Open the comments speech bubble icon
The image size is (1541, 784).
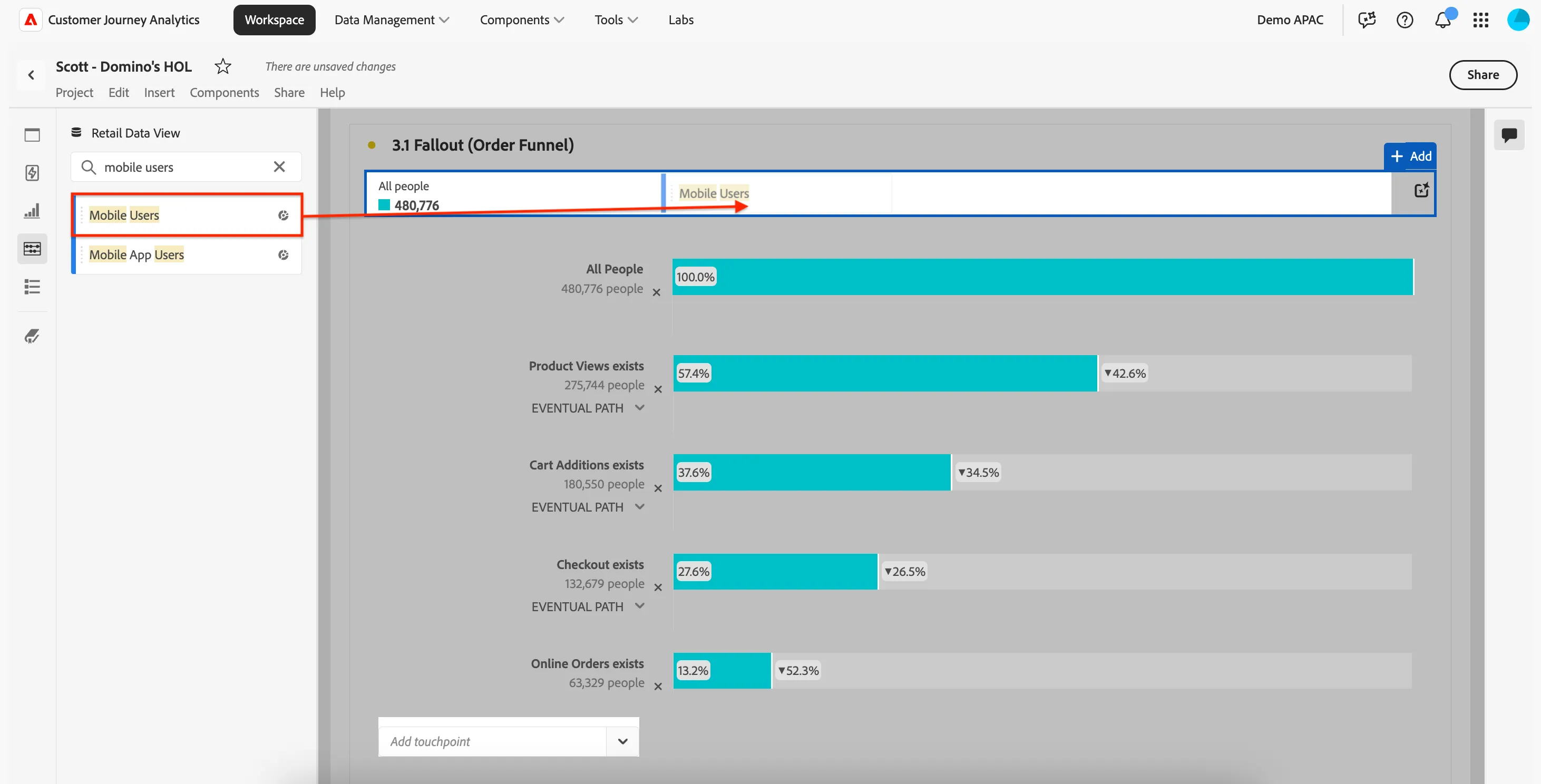[1509, 134]
